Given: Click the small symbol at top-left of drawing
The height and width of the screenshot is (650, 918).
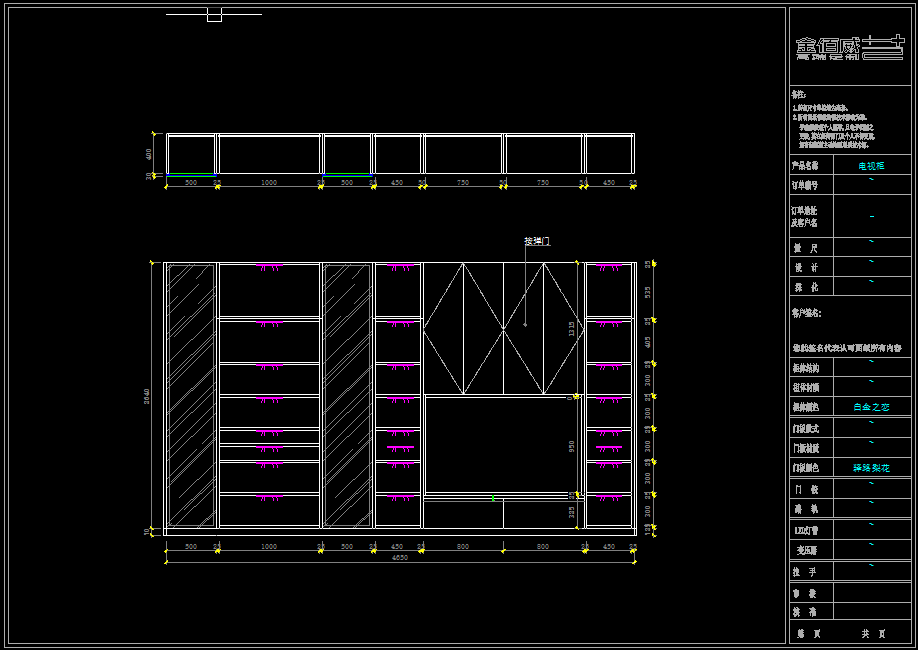Looking at the screenshot, I should [214, 15].
